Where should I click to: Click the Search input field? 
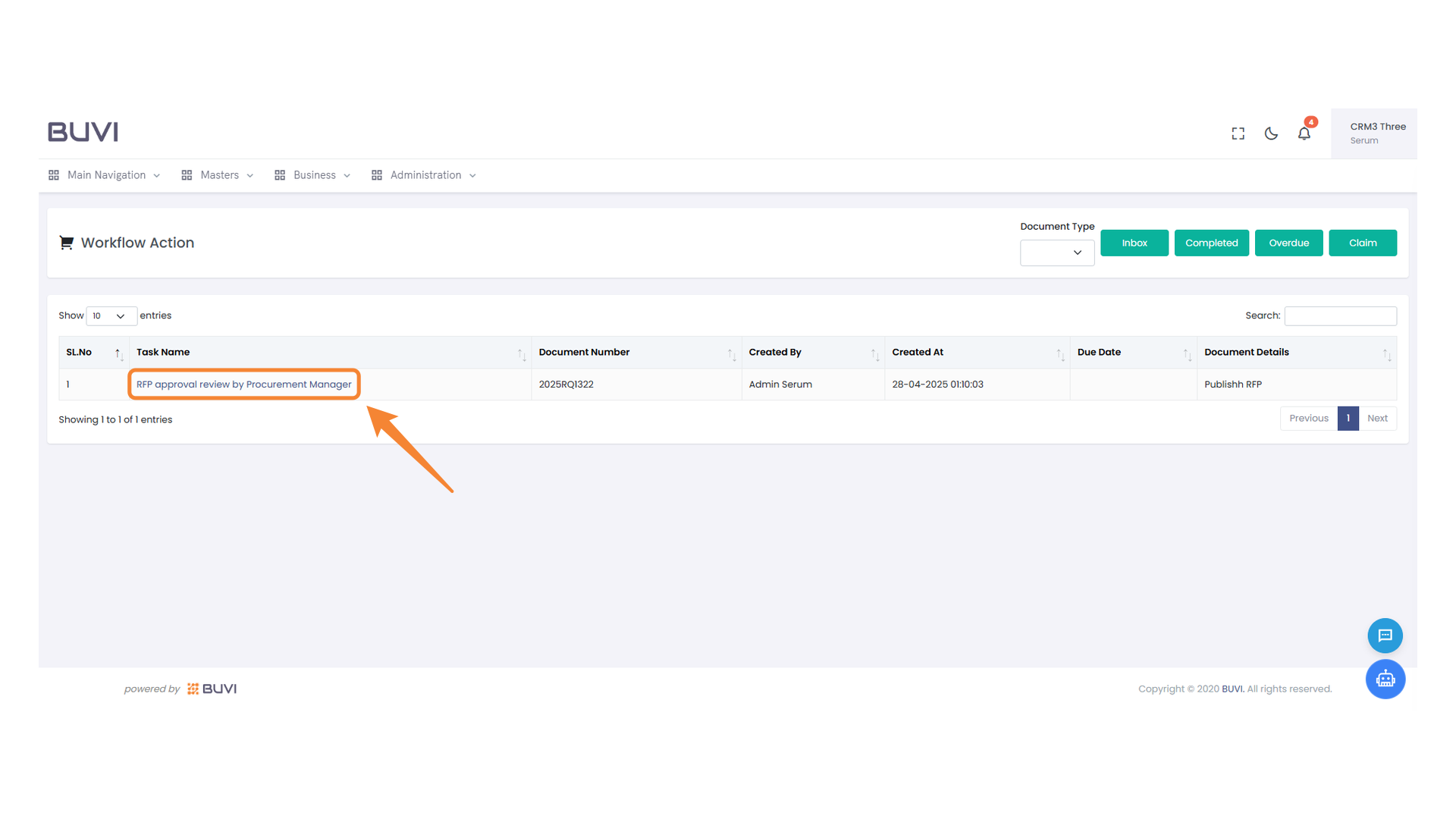[x=1340, y=316]
